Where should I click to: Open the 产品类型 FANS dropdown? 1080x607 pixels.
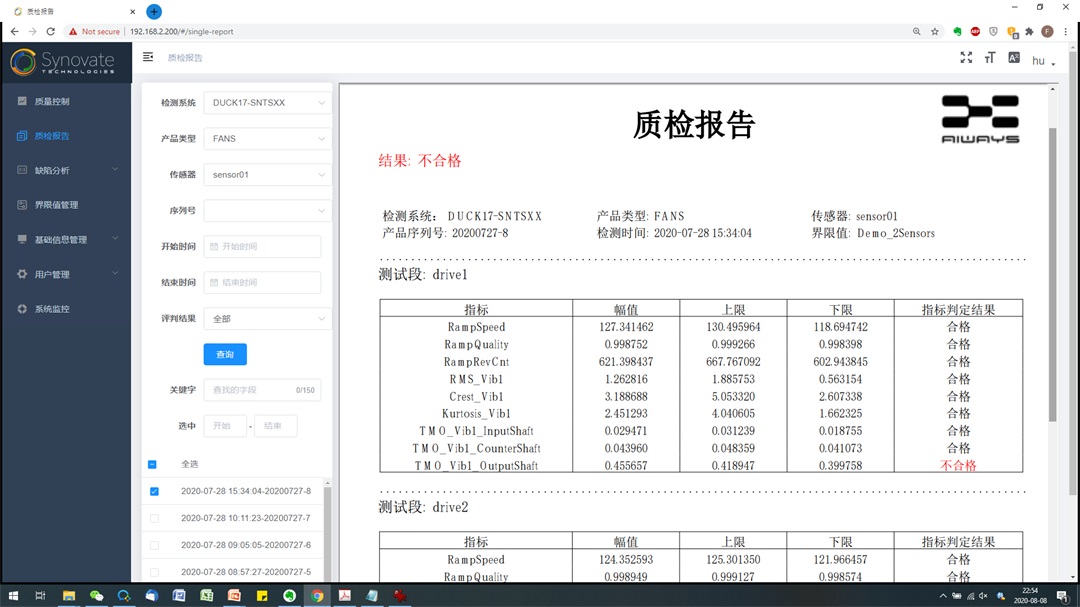267,138
